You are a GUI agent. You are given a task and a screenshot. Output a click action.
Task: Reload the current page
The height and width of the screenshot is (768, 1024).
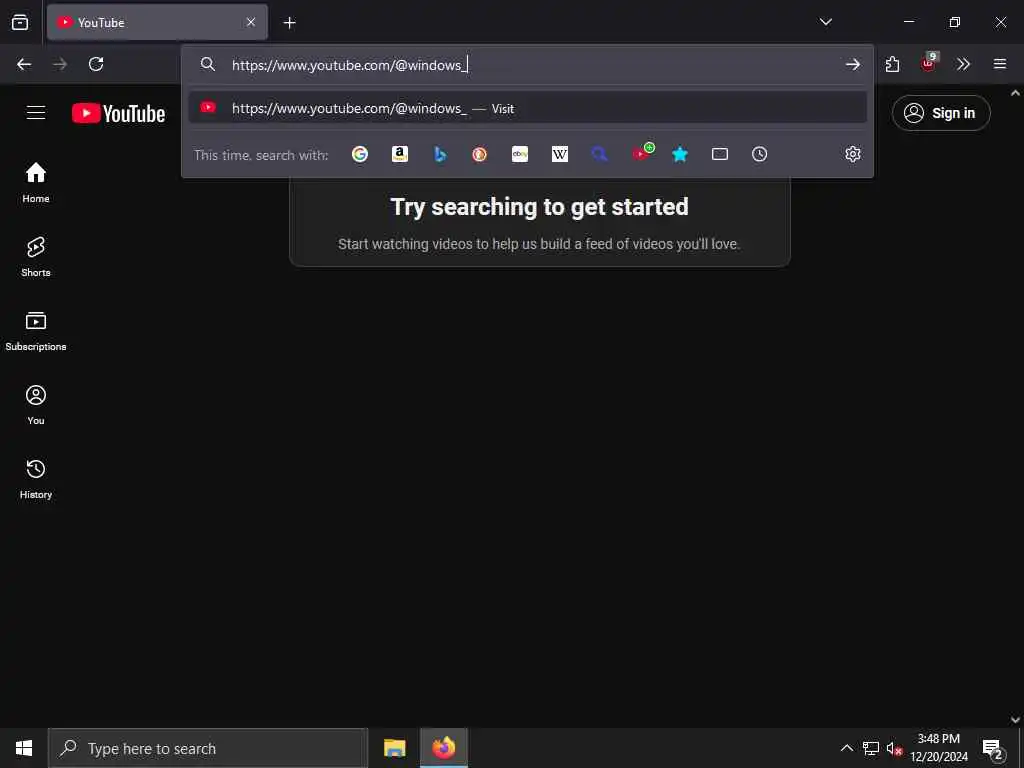96,64
